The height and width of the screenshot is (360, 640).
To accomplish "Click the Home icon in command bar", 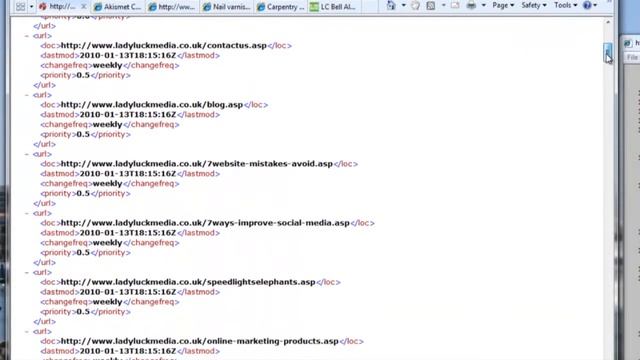I will [x=391, y=5].
